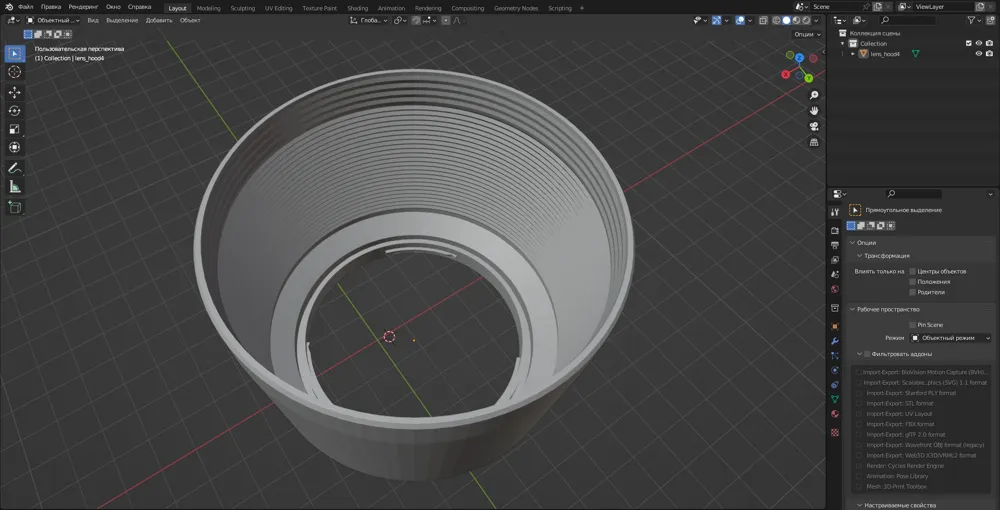Open the Tool properties tab
1000x510 pixels.
(x=835, y=212)
